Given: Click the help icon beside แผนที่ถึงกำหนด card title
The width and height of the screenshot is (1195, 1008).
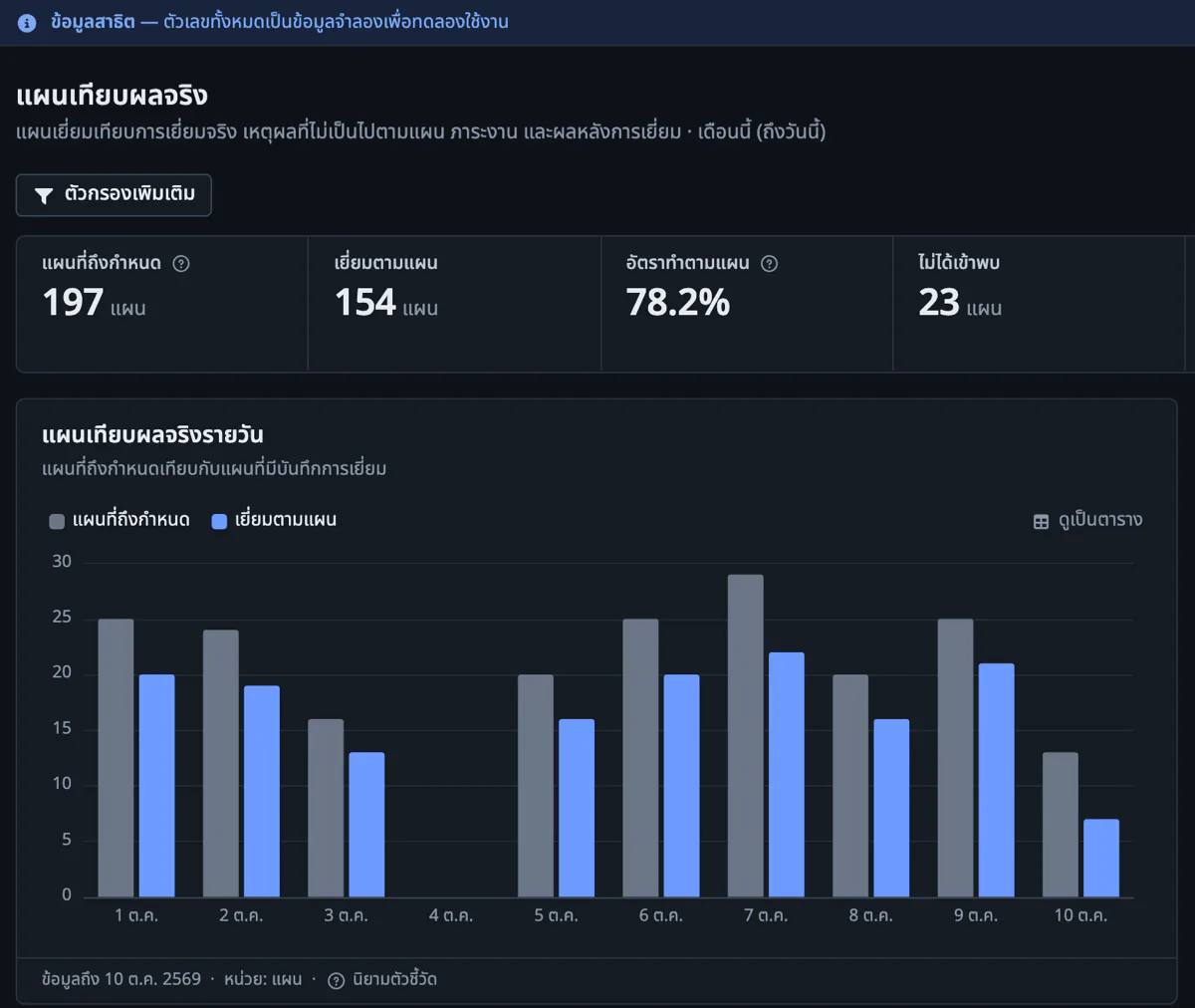Looking at the screenshot, I should coord(181,264).
